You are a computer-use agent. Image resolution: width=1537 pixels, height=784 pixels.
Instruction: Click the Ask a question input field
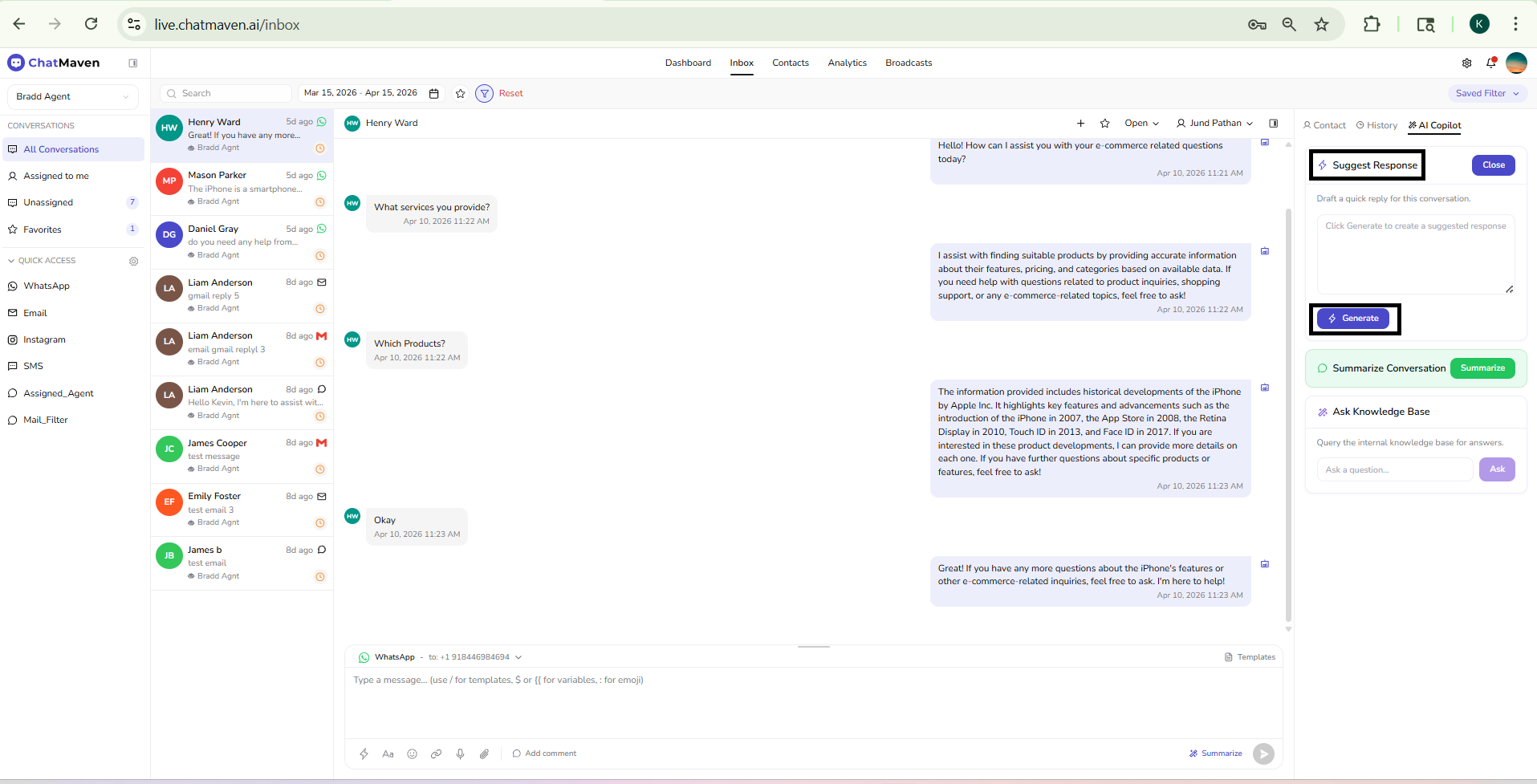pyautogui.click(x=1394, y=469)
